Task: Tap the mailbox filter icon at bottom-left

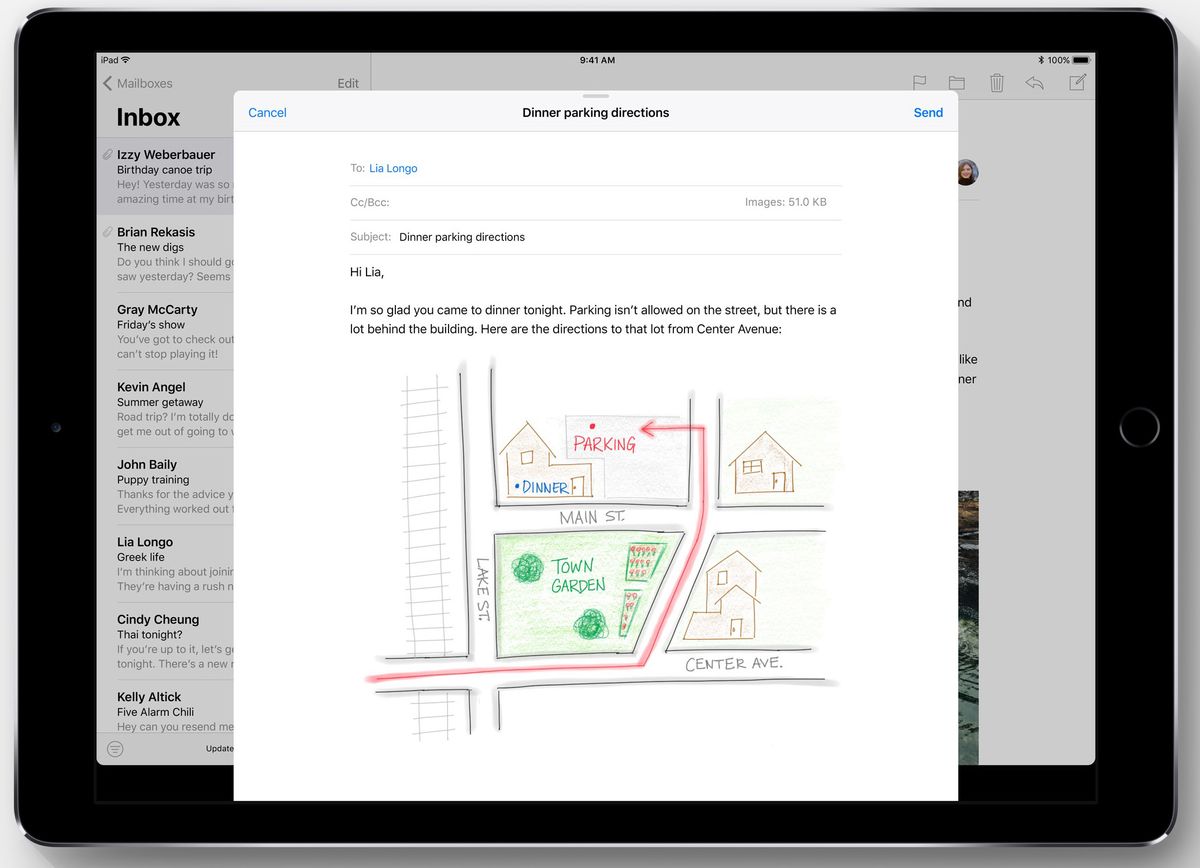Action: 115,748
